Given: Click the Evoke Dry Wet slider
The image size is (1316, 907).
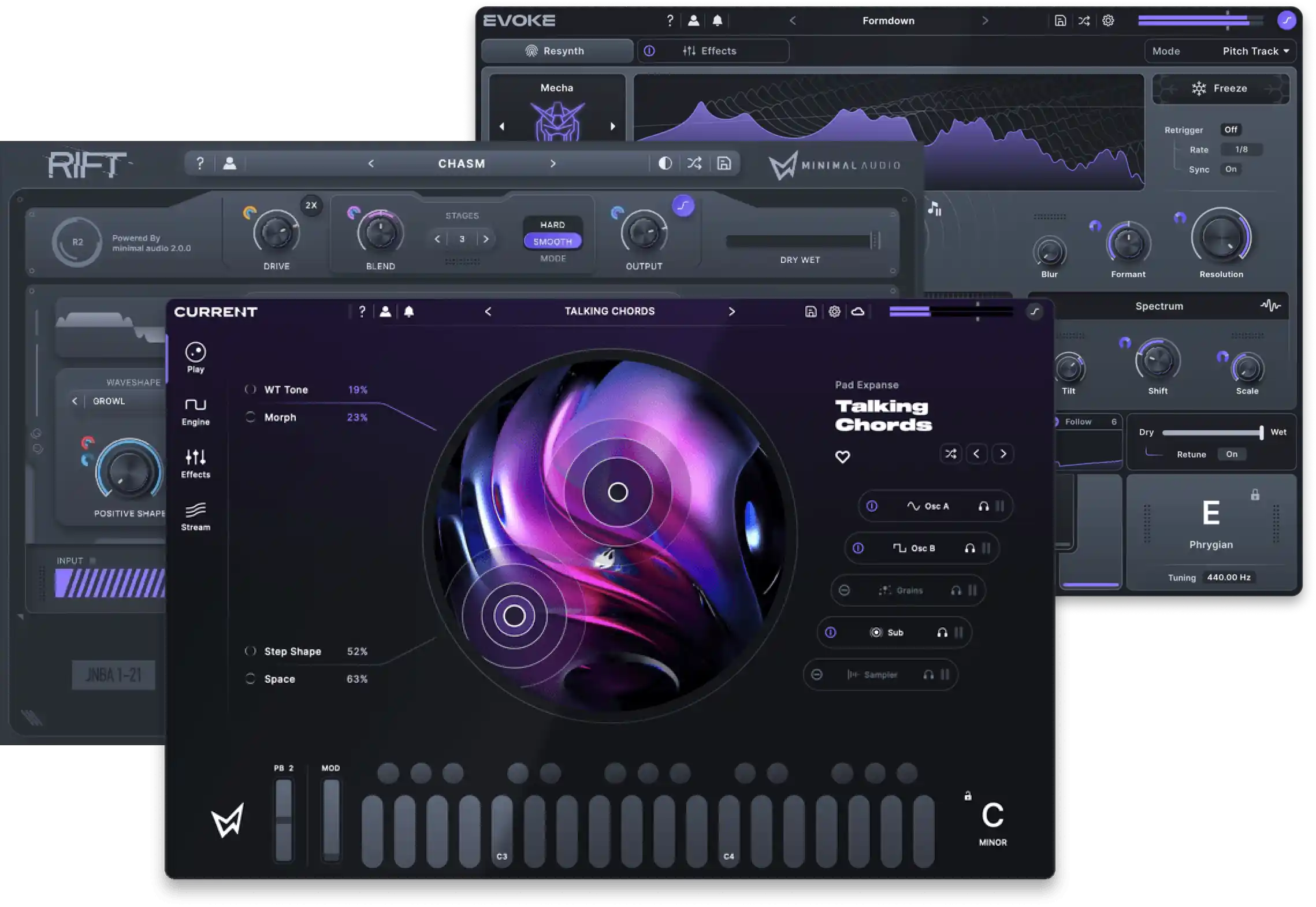Looking at the screenshot, I should tap(1211, 432).
